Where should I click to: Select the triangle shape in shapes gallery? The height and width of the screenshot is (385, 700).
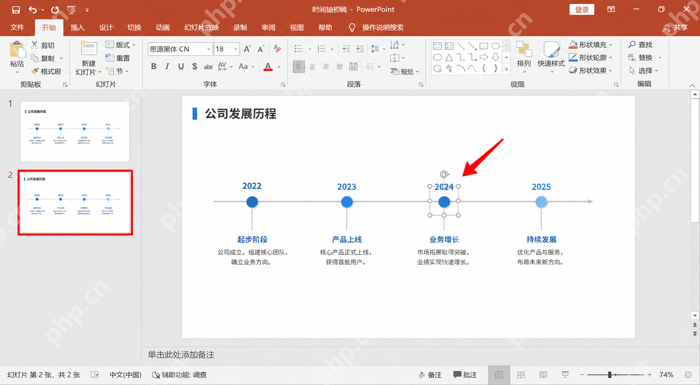click(x=449, y=57)
